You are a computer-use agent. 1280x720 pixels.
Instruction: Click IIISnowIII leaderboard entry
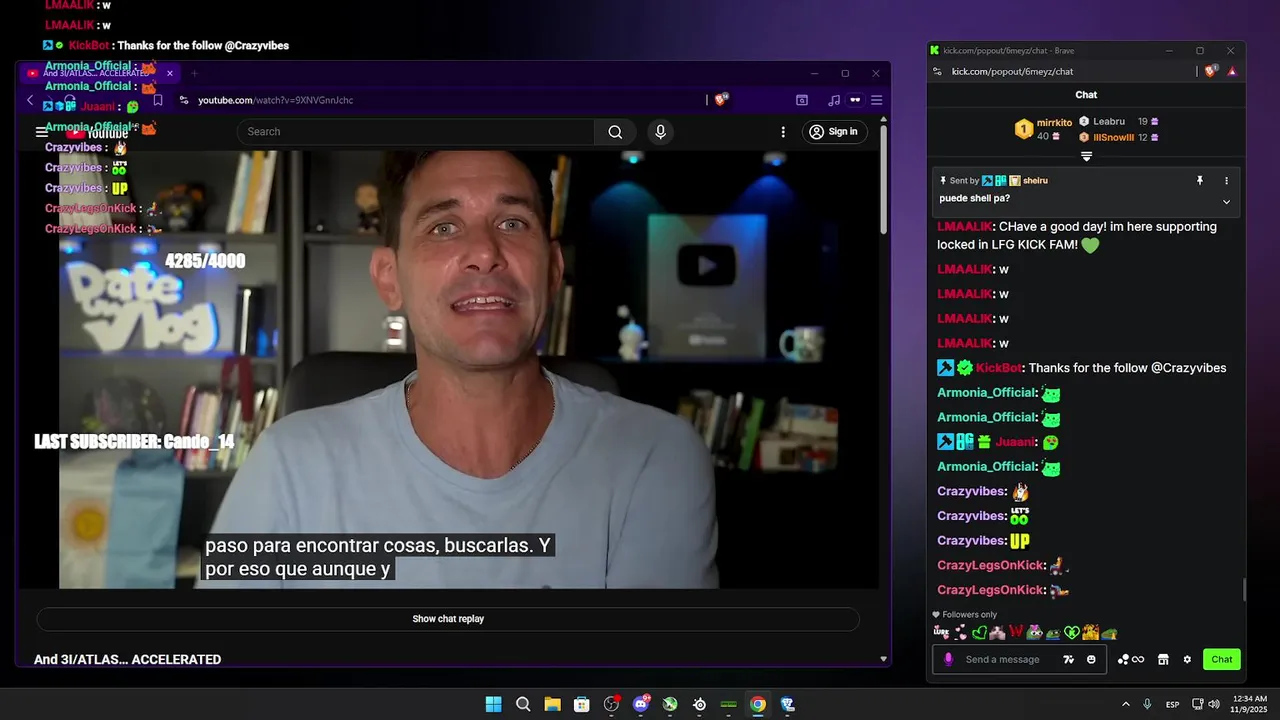coord(1118,138)
